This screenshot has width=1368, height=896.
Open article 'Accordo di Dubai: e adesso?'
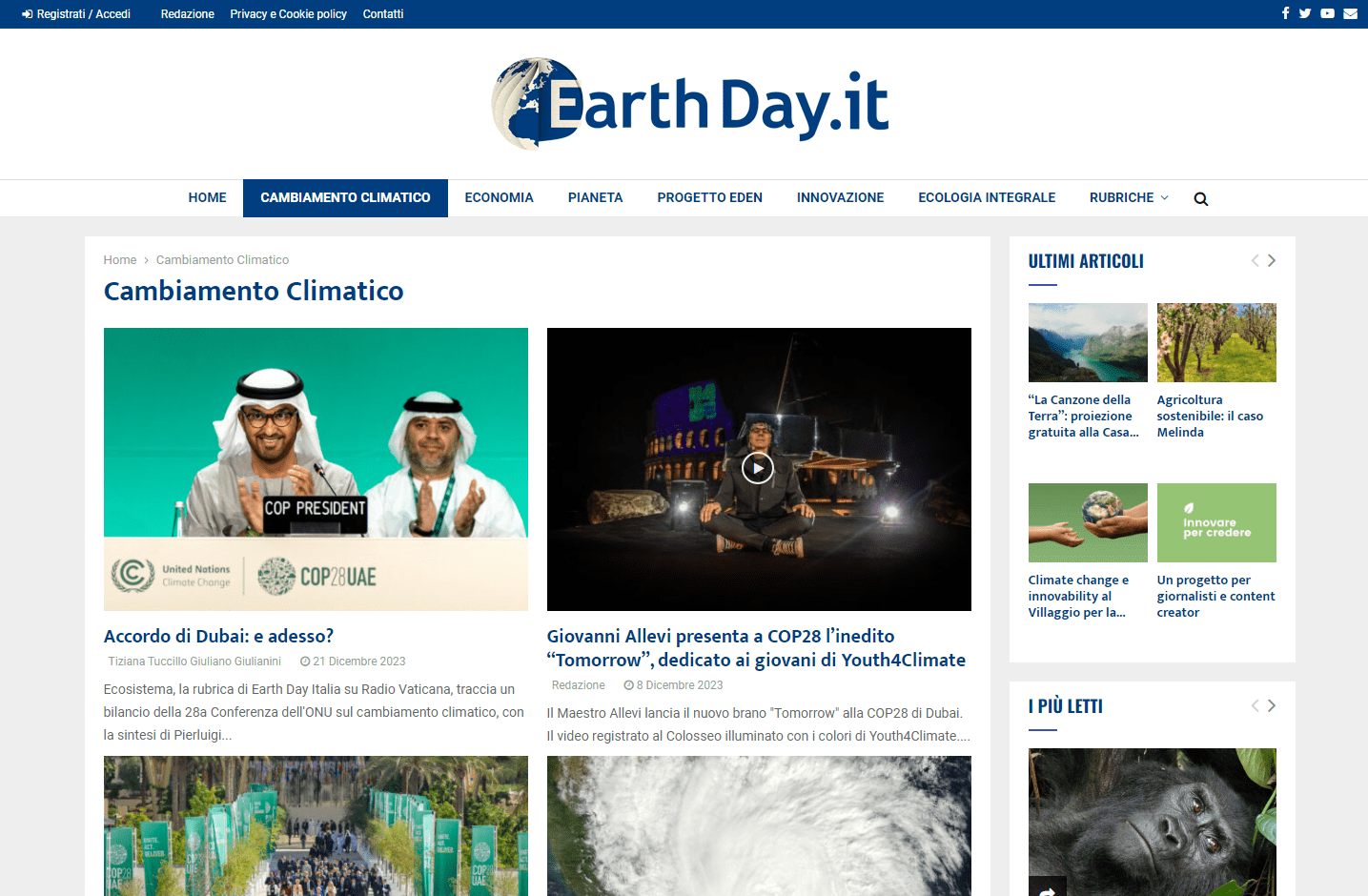[x=218, y=636]
